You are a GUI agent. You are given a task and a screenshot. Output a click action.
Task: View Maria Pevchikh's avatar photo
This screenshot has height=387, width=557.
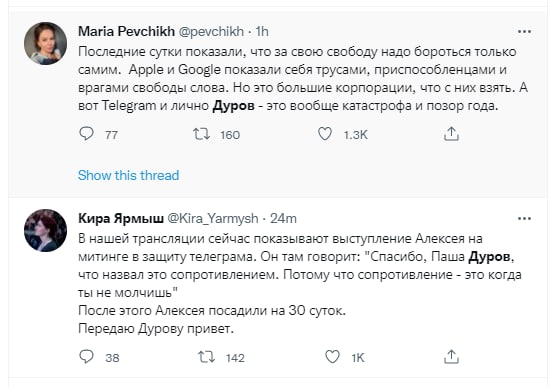pyautogui.click(x=45, y=43)
